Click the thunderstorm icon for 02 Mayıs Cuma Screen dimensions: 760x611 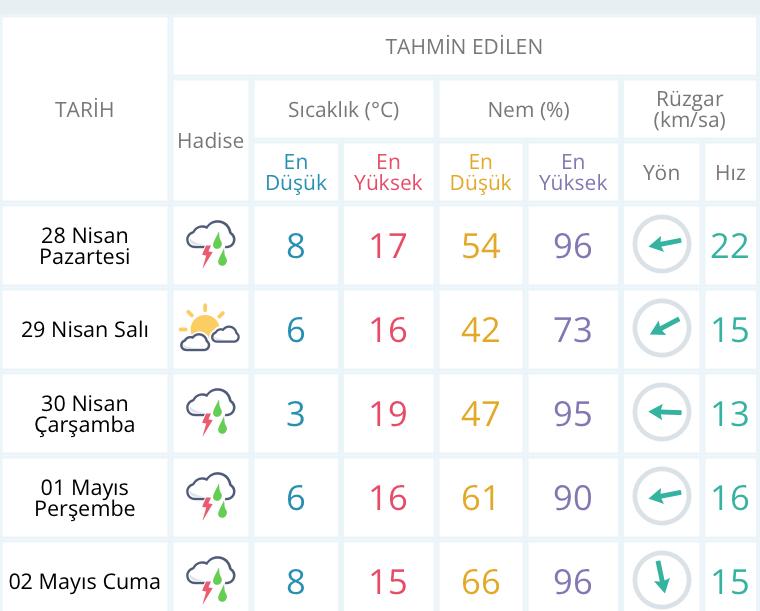click(210, 579)
